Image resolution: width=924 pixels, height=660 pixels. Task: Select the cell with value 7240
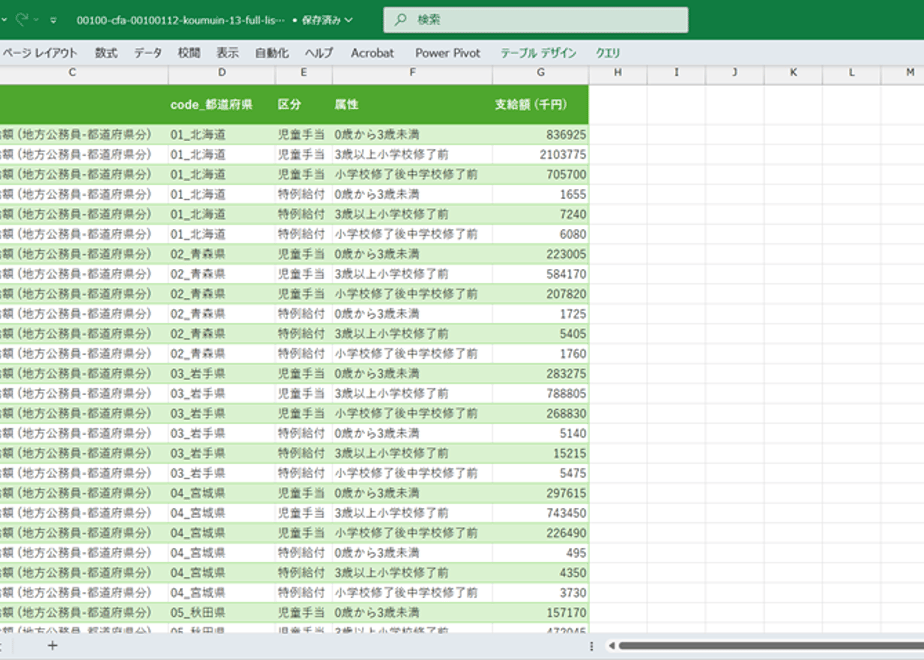[540, 214]
